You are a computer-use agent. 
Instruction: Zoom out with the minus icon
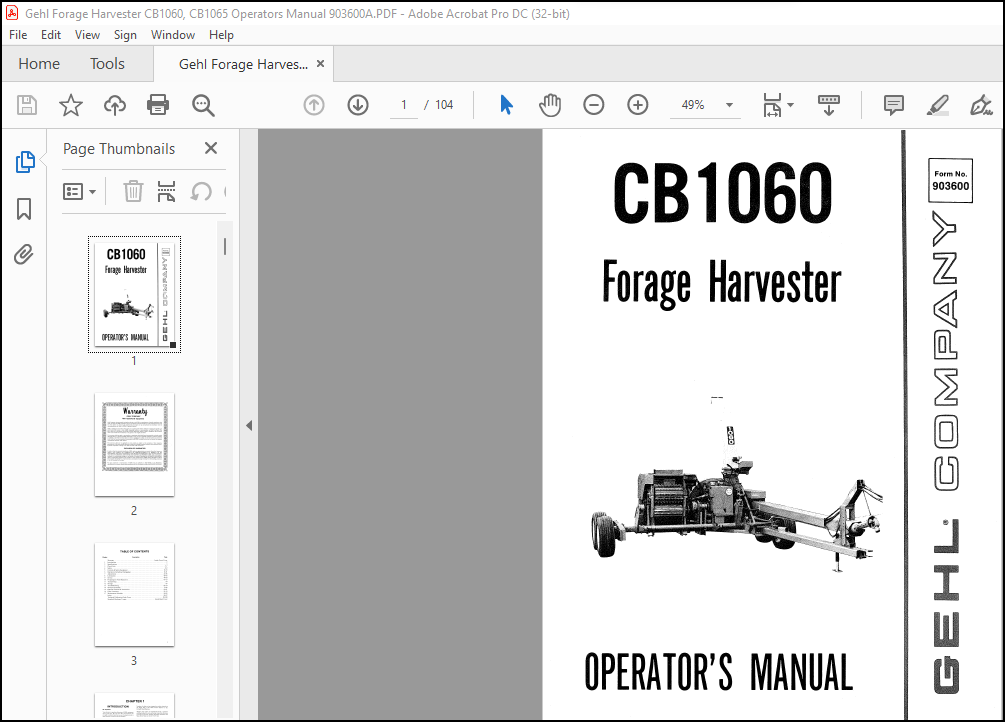(x=594, y=105)
